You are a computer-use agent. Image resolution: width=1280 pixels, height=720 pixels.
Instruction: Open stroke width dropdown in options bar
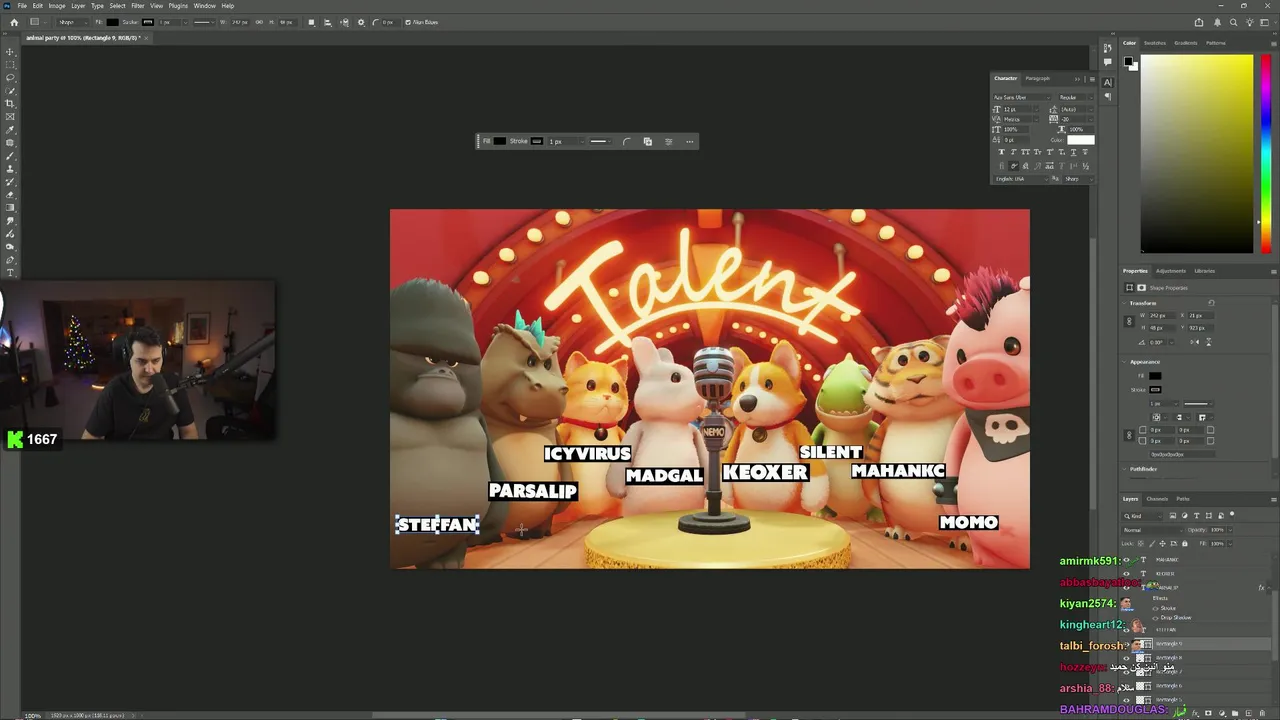(186, 22)
